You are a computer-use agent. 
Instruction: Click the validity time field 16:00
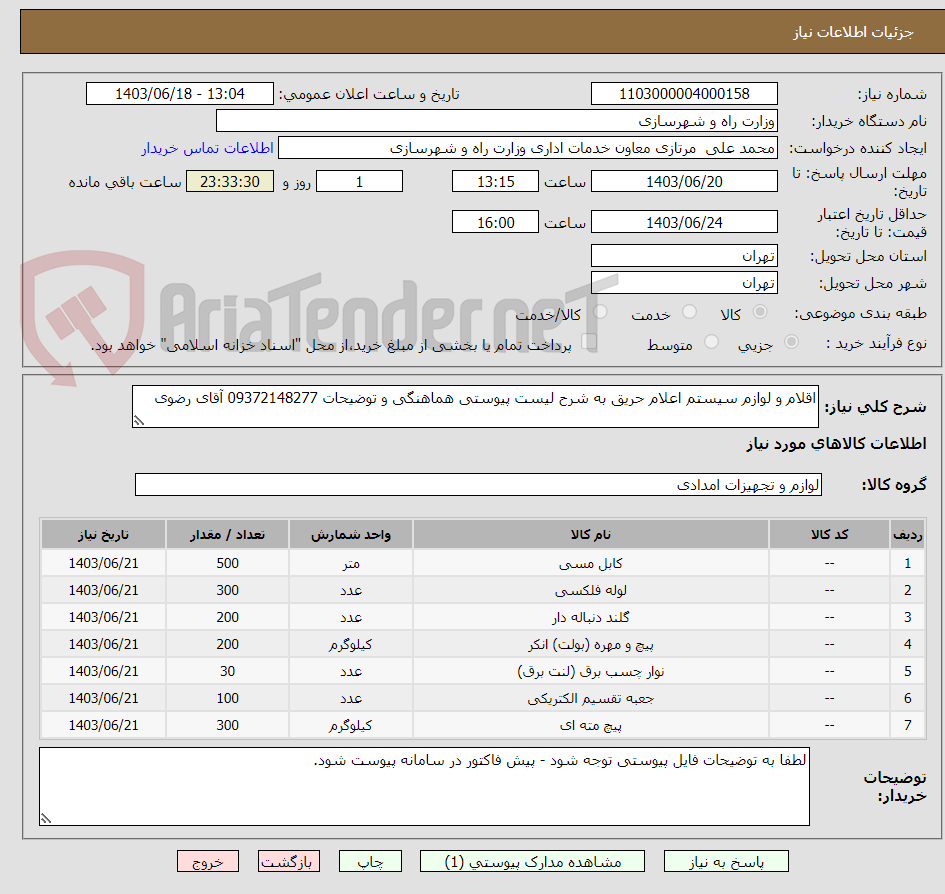[495, 222]
